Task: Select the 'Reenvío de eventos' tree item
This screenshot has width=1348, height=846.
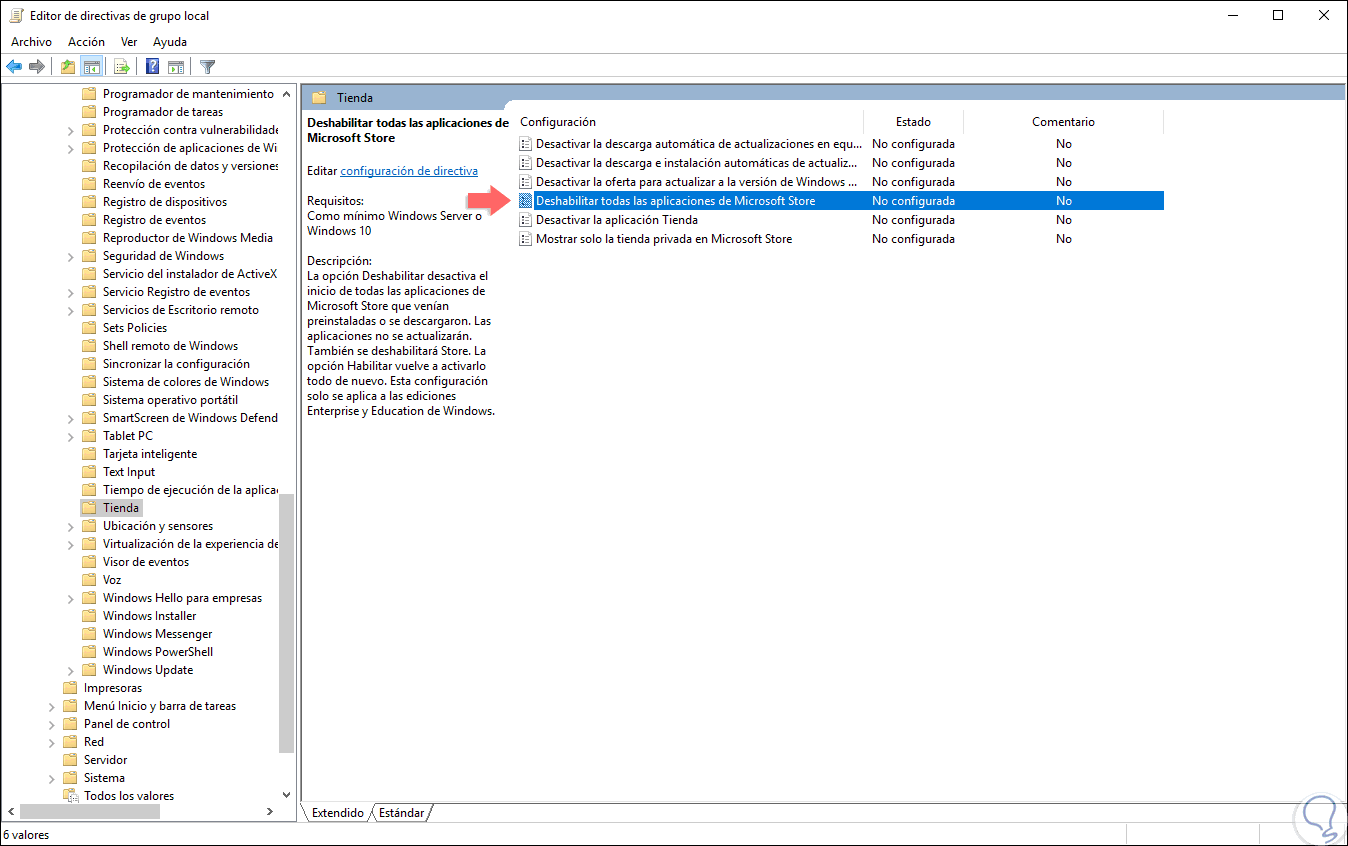Action: (x=154, y=184)
